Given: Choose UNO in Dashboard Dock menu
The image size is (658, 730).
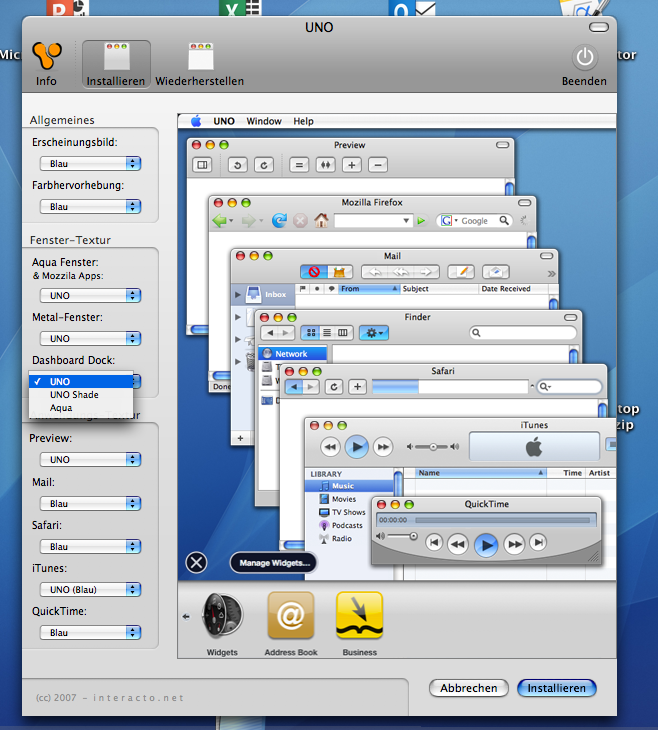Looking at the screenshot, I should coord(81,381).
